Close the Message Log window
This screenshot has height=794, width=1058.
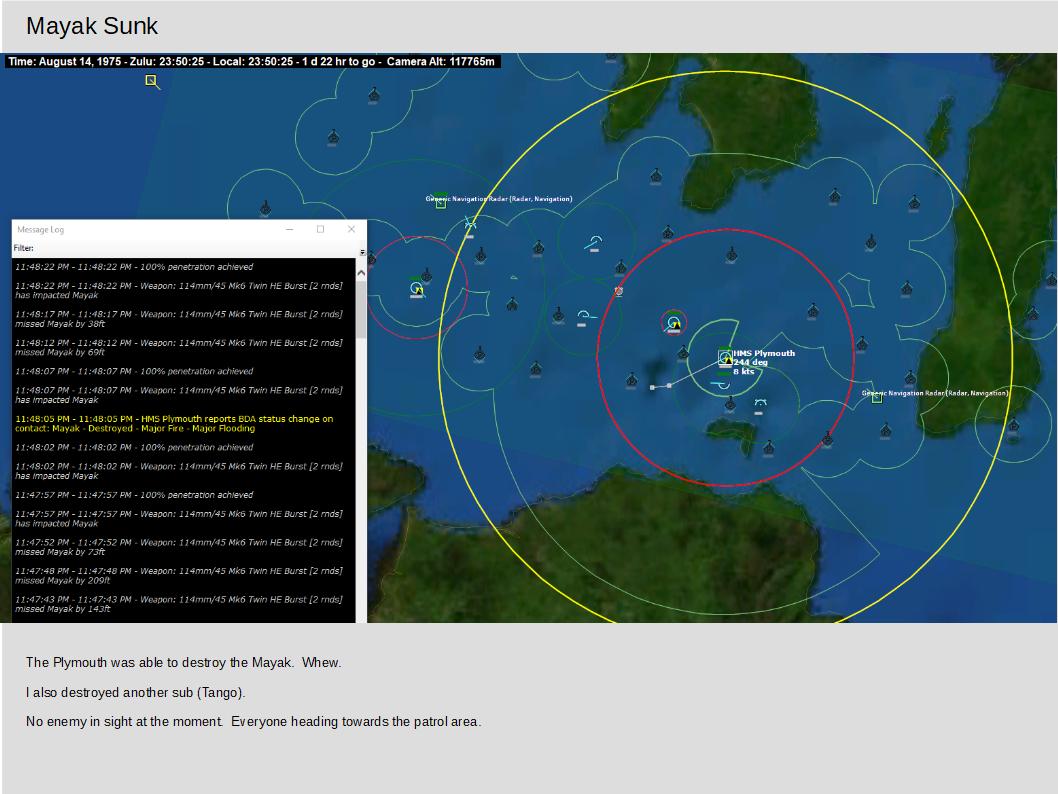[x=352, y=229]
